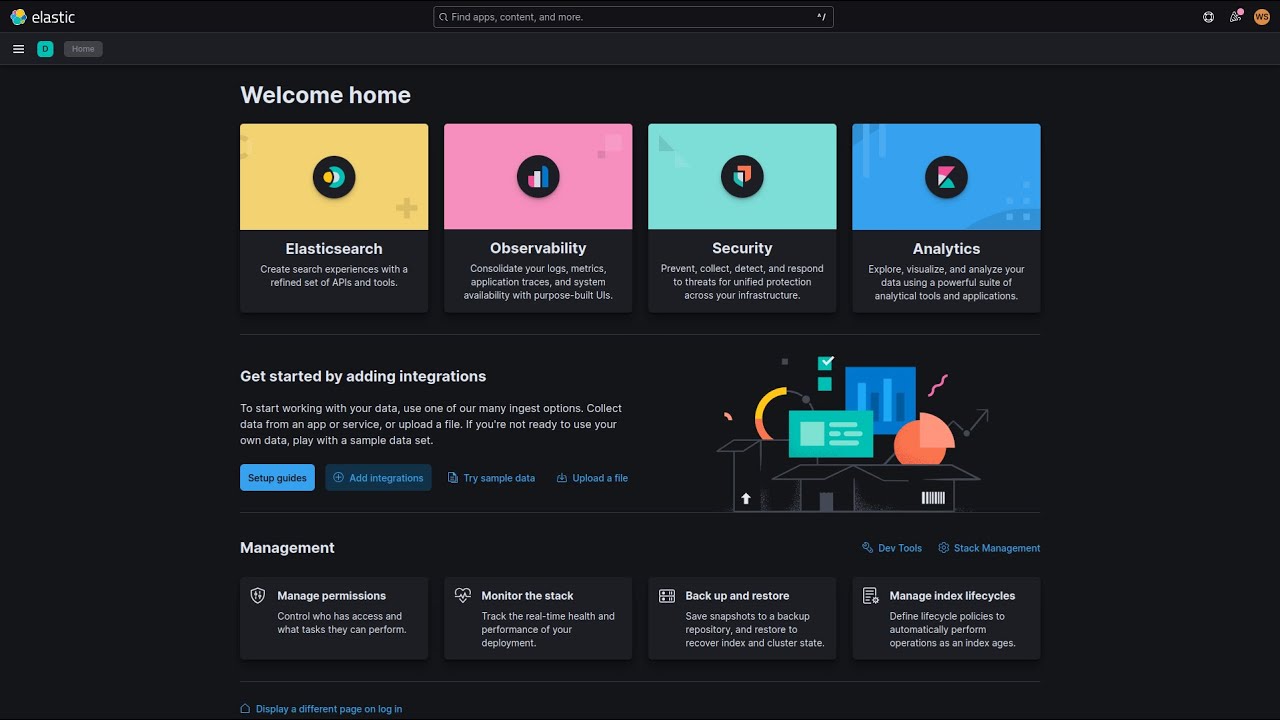The height and width of the screenshot is (720, 1280).
Task: Click the Analytics card description text
Action: pyautogui.click(x=946, y=283)
